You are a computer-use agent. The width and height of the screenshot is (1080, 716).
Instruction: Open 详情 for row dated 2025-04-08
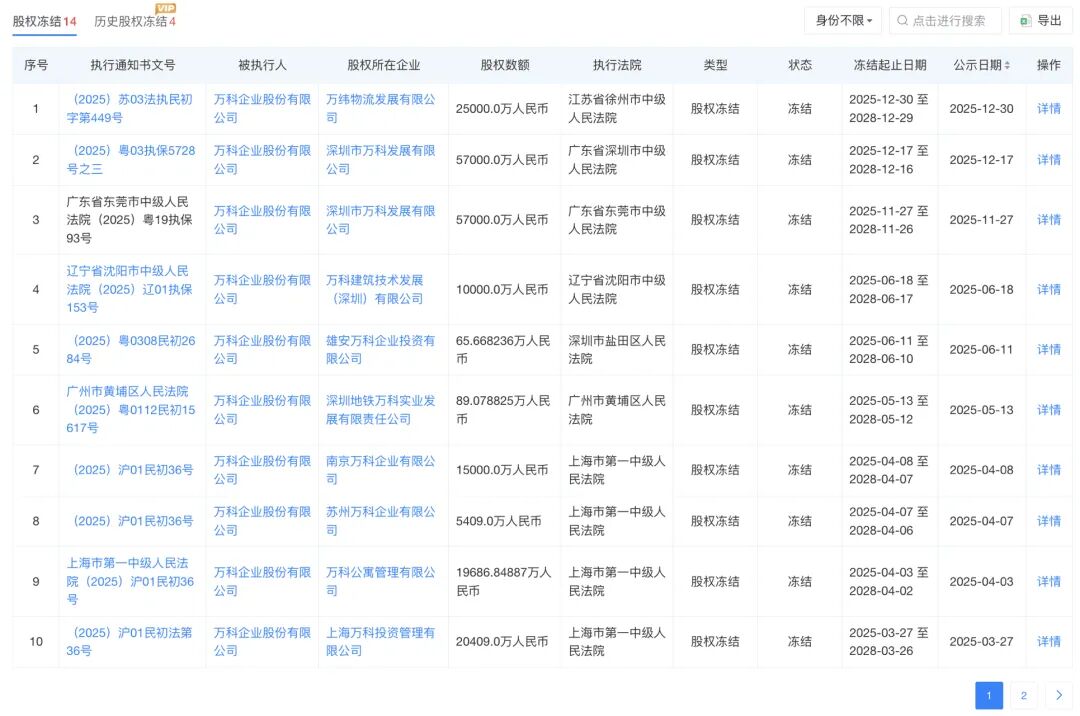tap(1048, 470)
